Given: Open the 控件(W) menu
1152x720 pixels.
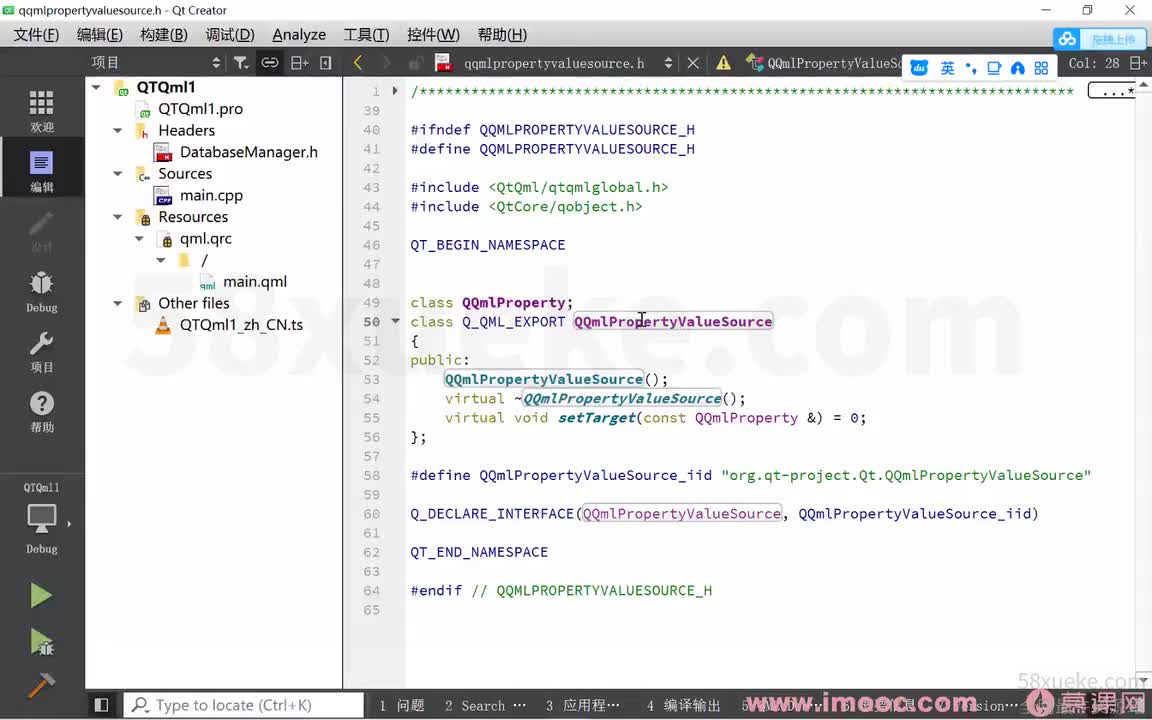Looking at the screenshot, I should tap(433, 35).
